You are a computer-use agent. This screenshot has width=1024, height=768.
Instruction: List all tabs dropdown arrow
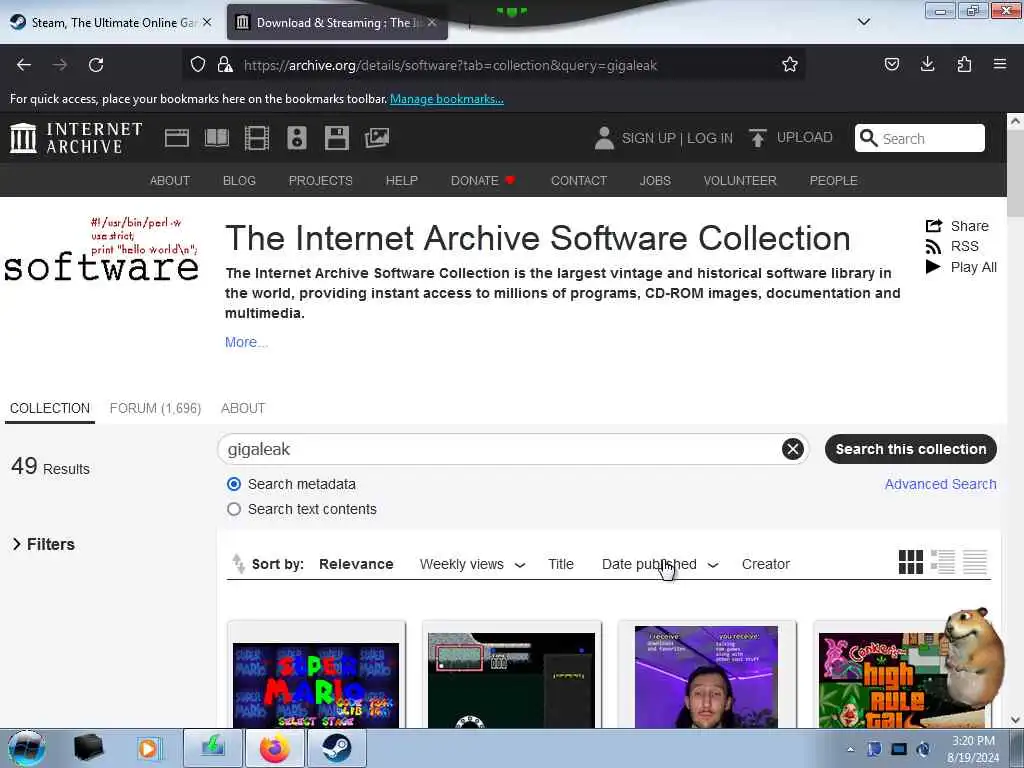click(x=864, y=22)
